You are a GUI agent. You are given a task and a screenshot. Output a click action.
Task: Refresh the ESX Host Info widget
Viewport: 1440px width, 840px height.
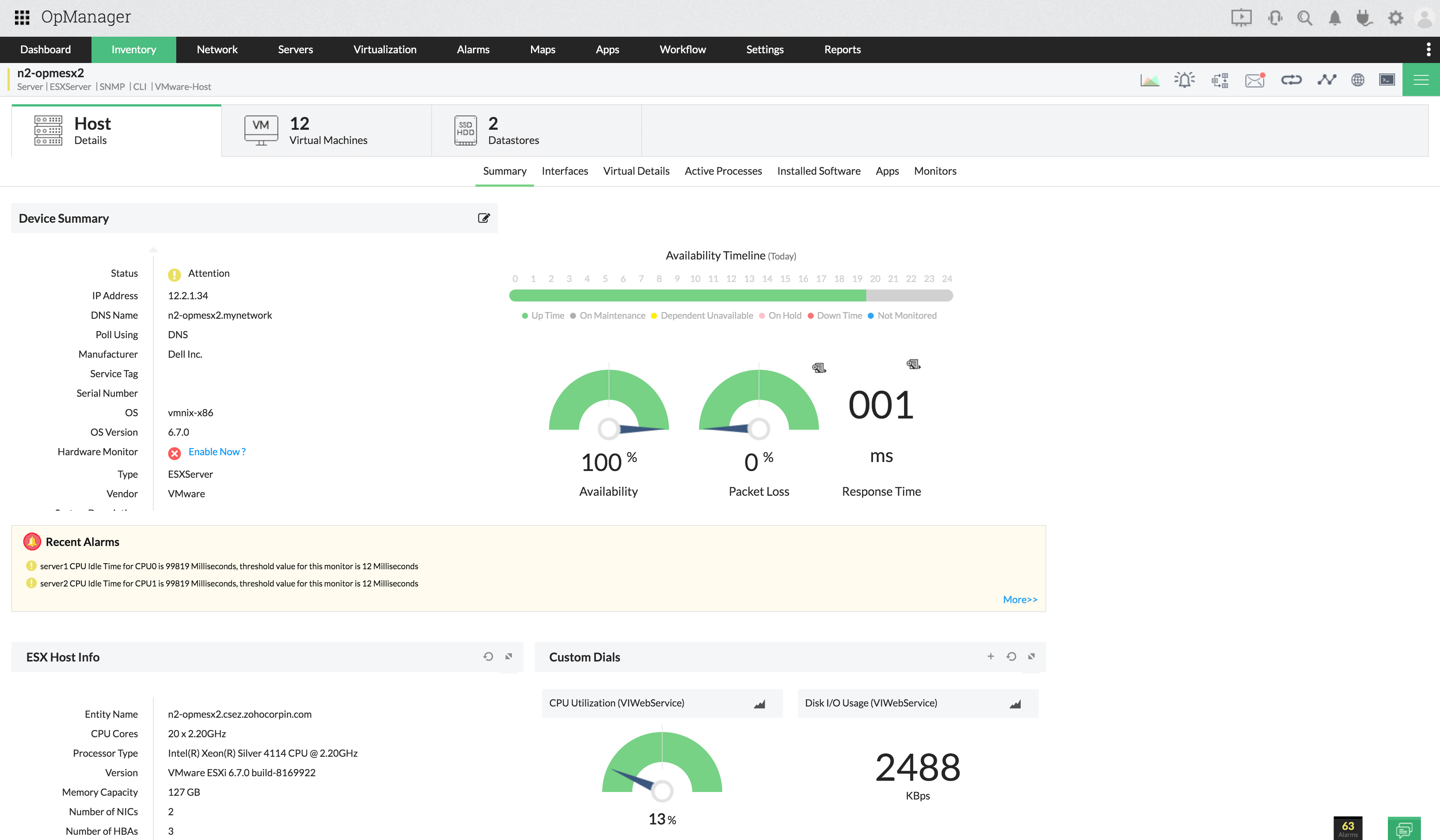pos(488,657)
